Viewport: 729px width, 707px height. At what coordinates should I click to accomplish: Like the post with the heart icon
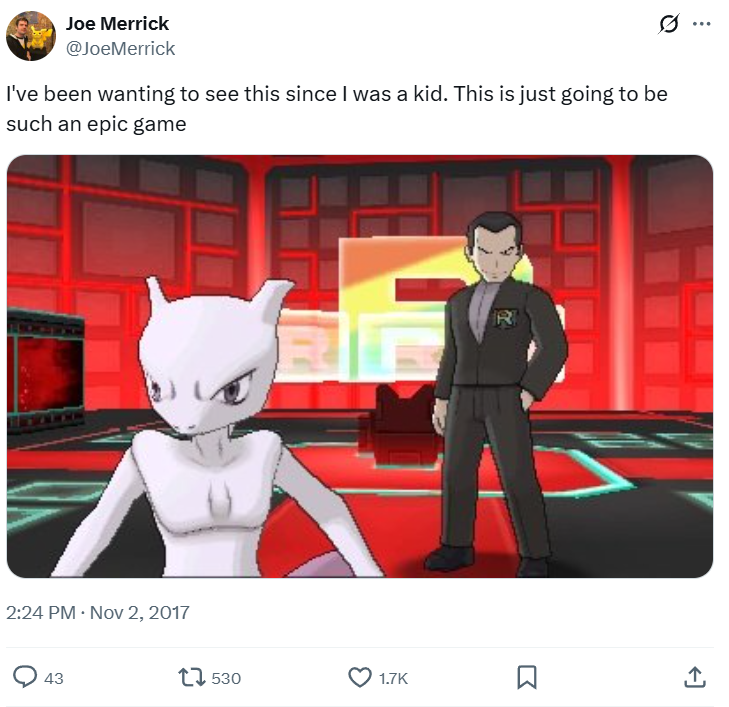360,677
